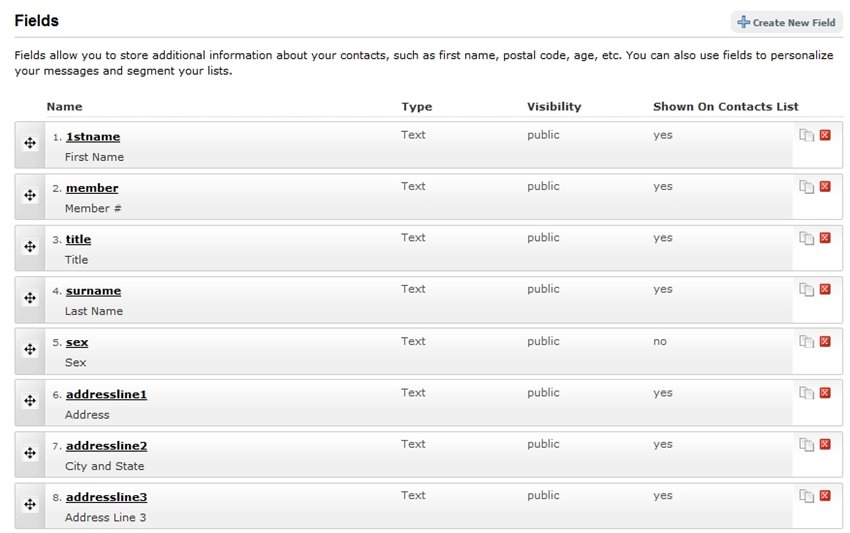Click the Shown On Contacts List header
The height and width of the screenshot is (533, 850).
click(725, 106)
